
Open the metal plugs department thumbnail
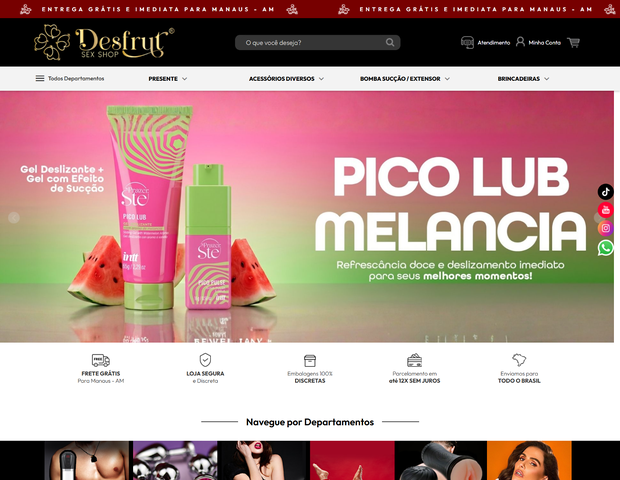pyautogui.click(x=175, y=461)
